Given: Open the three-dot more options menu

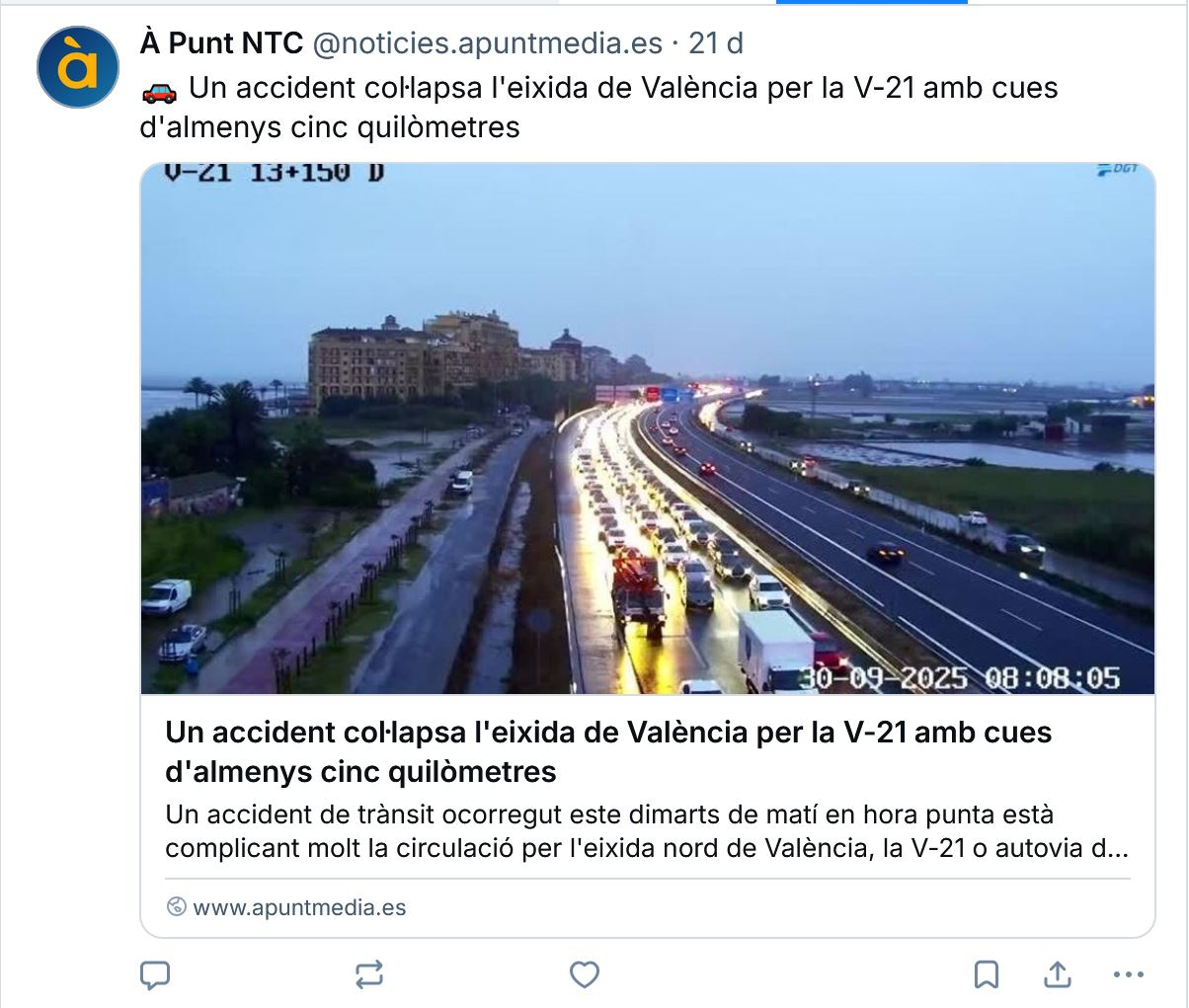Looking at the screenshot, I should pyautogui.click(x=1128, y=975).
